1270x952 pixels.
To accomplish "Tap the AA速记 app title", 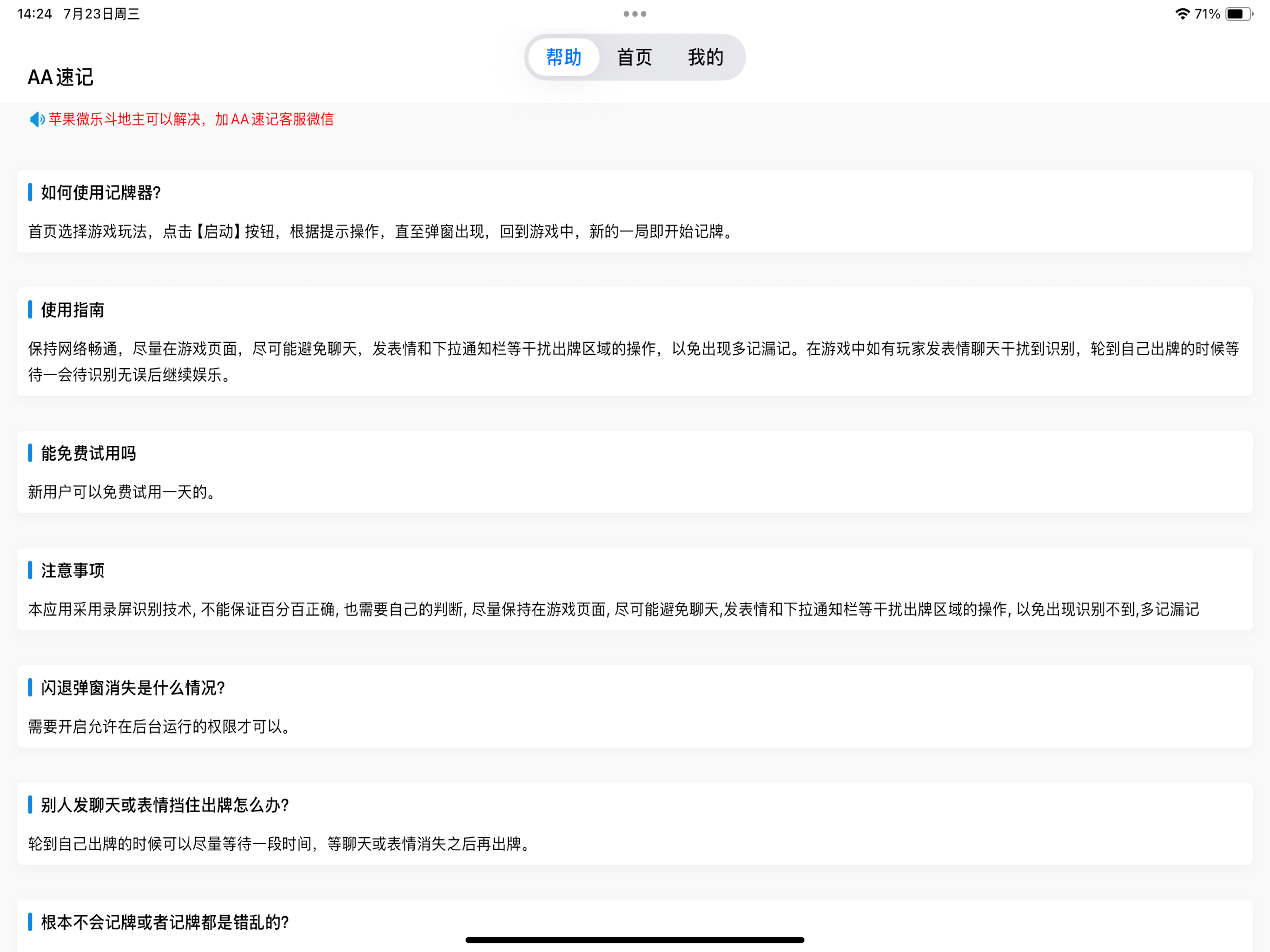I will tap(60, 78).
